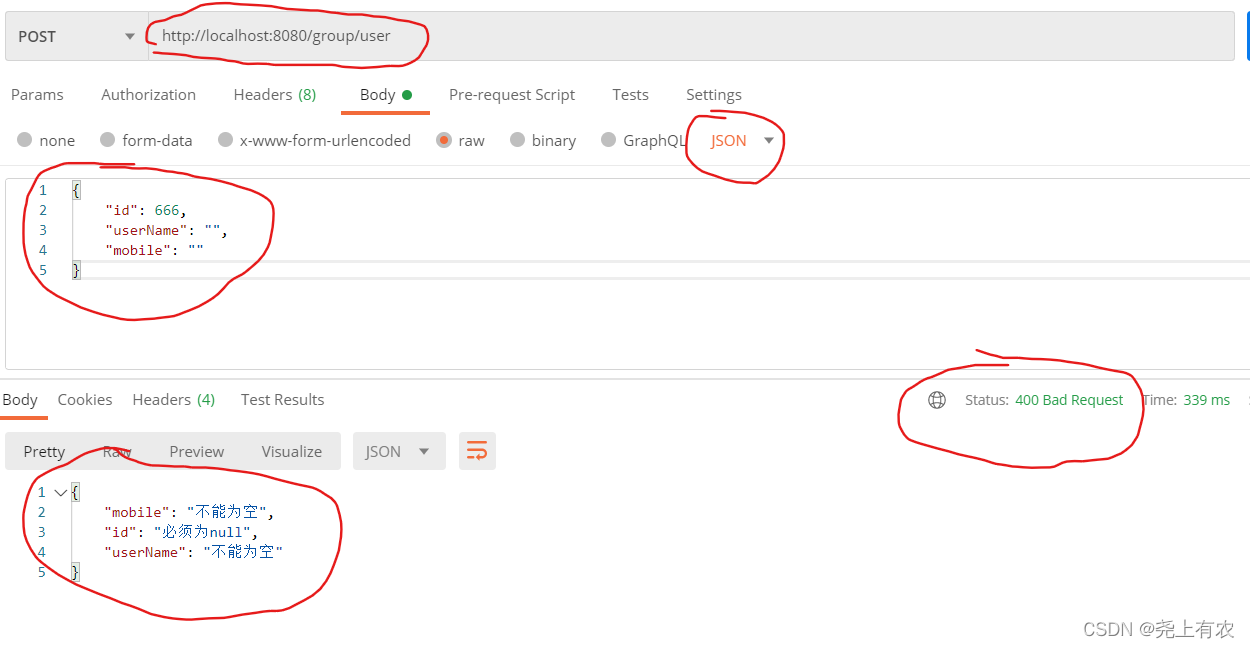
Task: Click the 339 ms response time
Action: coord(1207,400)
